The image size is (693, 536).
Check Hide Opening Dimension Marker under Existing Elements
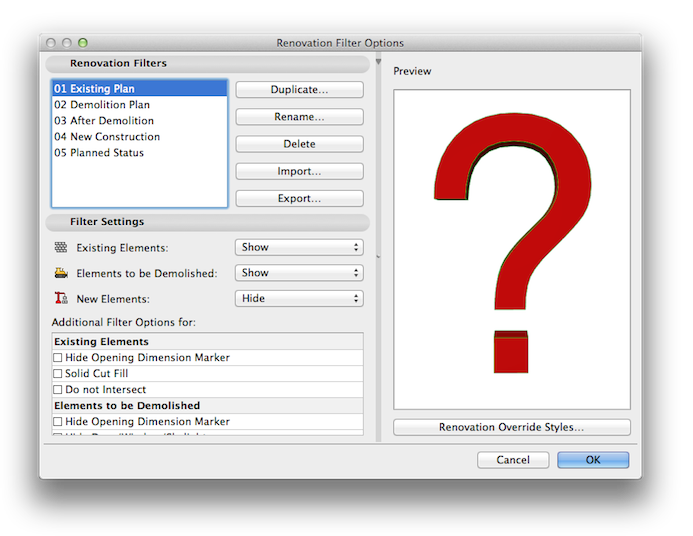57,357
